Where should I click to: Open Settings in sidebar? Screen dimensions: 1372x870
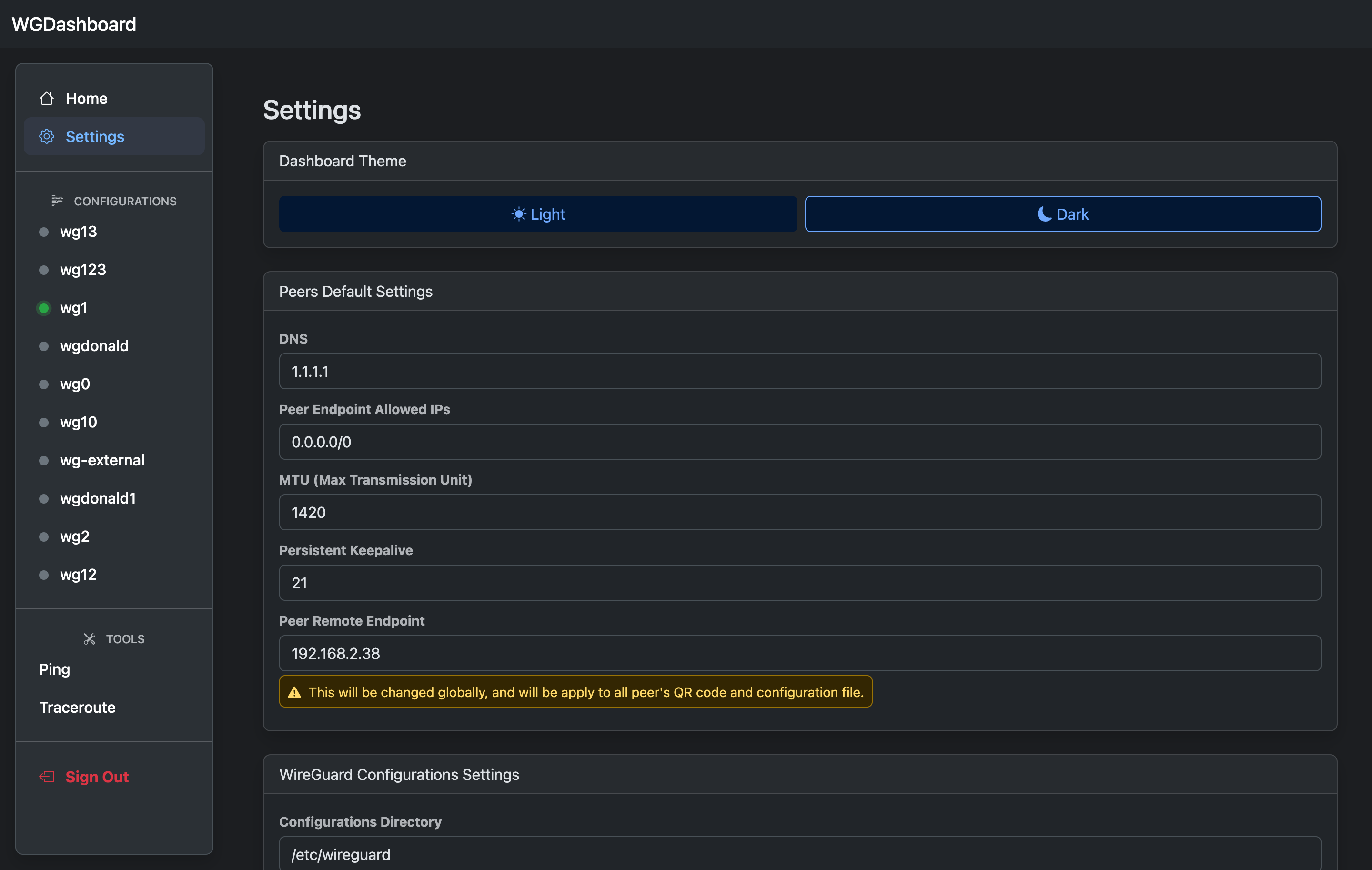(114, 136)
